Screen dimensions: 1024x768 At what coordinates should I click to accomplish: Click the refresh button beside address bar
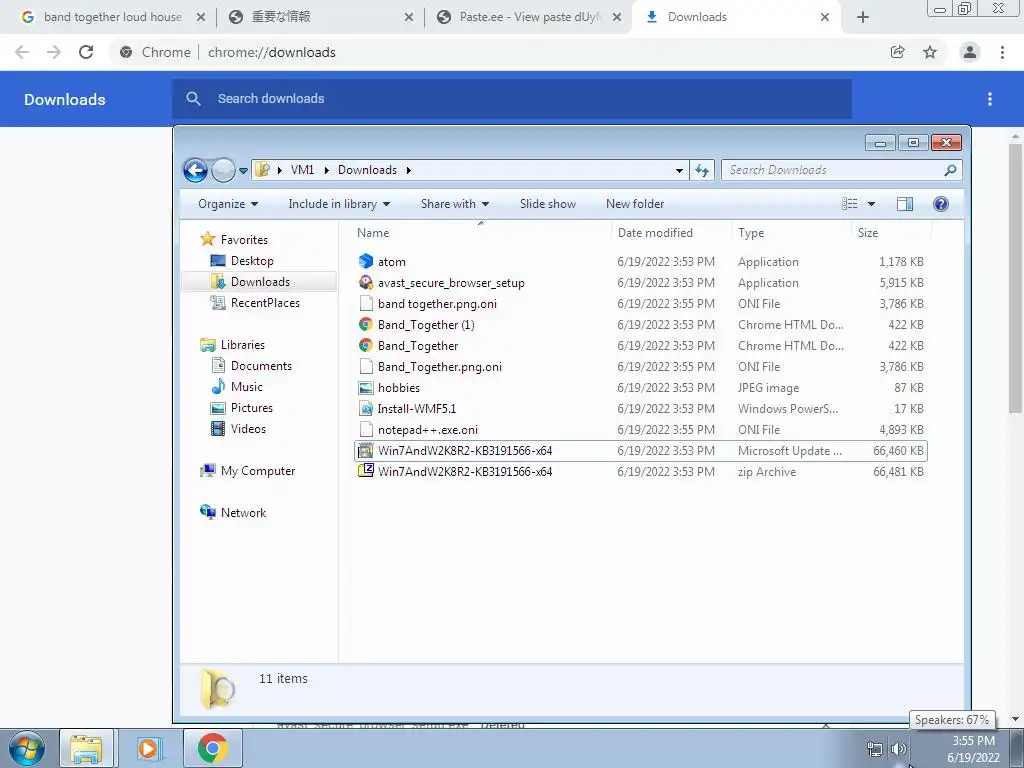[702, 170]
